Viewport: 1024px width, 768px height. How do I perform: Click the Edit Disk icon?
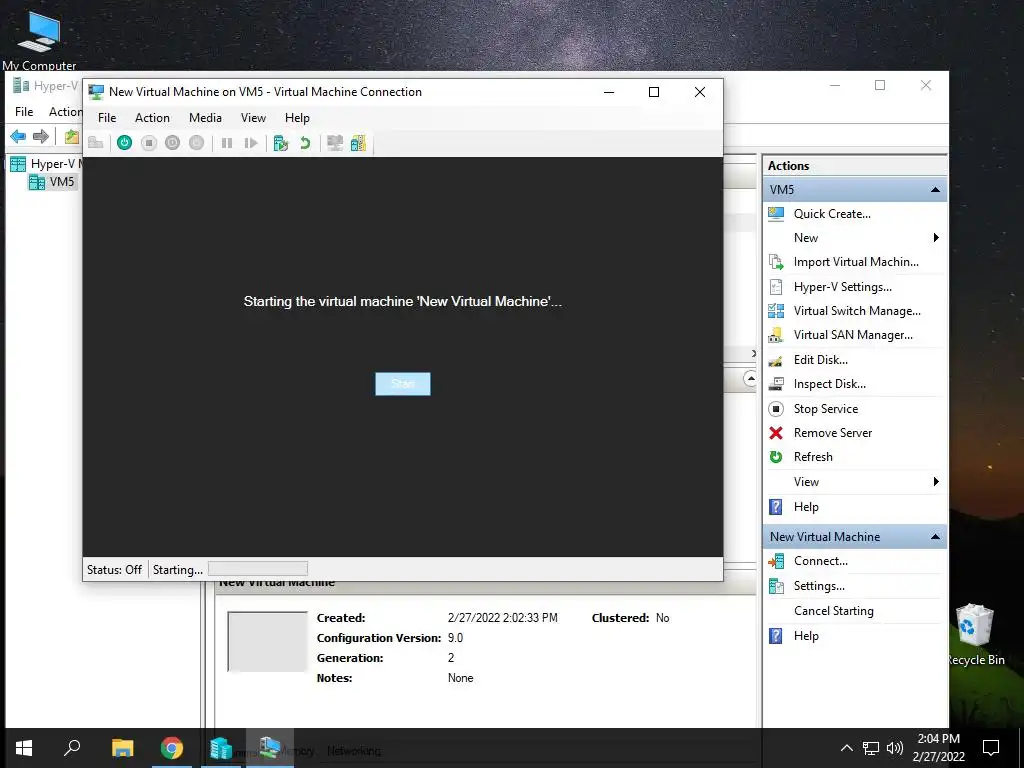click(776, 360)
